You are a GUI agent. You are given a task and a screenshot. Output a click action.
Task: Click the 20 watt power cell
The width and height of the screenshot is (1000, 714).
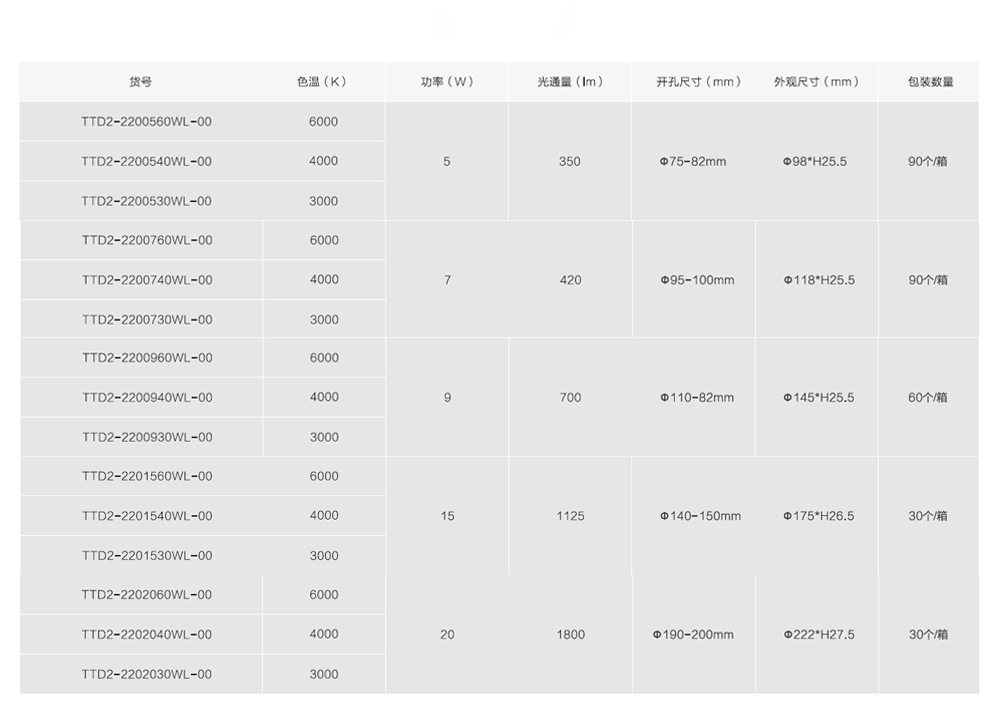point(447,635)
